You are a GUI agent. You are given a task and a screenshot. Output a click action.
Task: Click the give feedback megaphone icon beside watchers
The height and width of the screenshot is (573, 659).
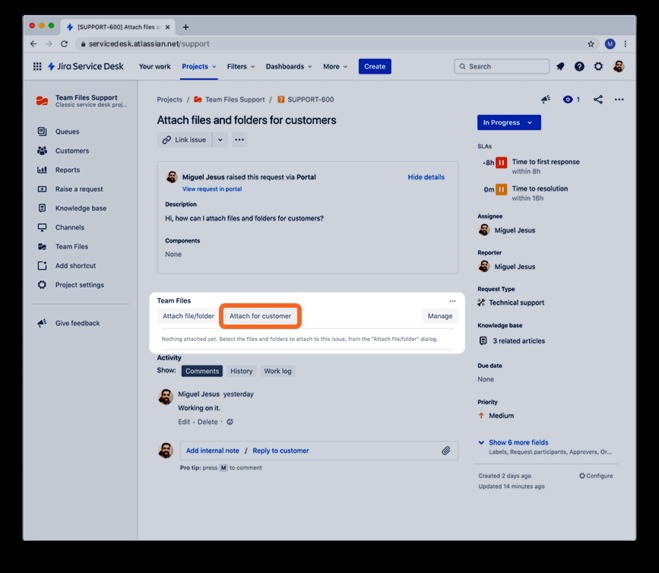(546, 100)
